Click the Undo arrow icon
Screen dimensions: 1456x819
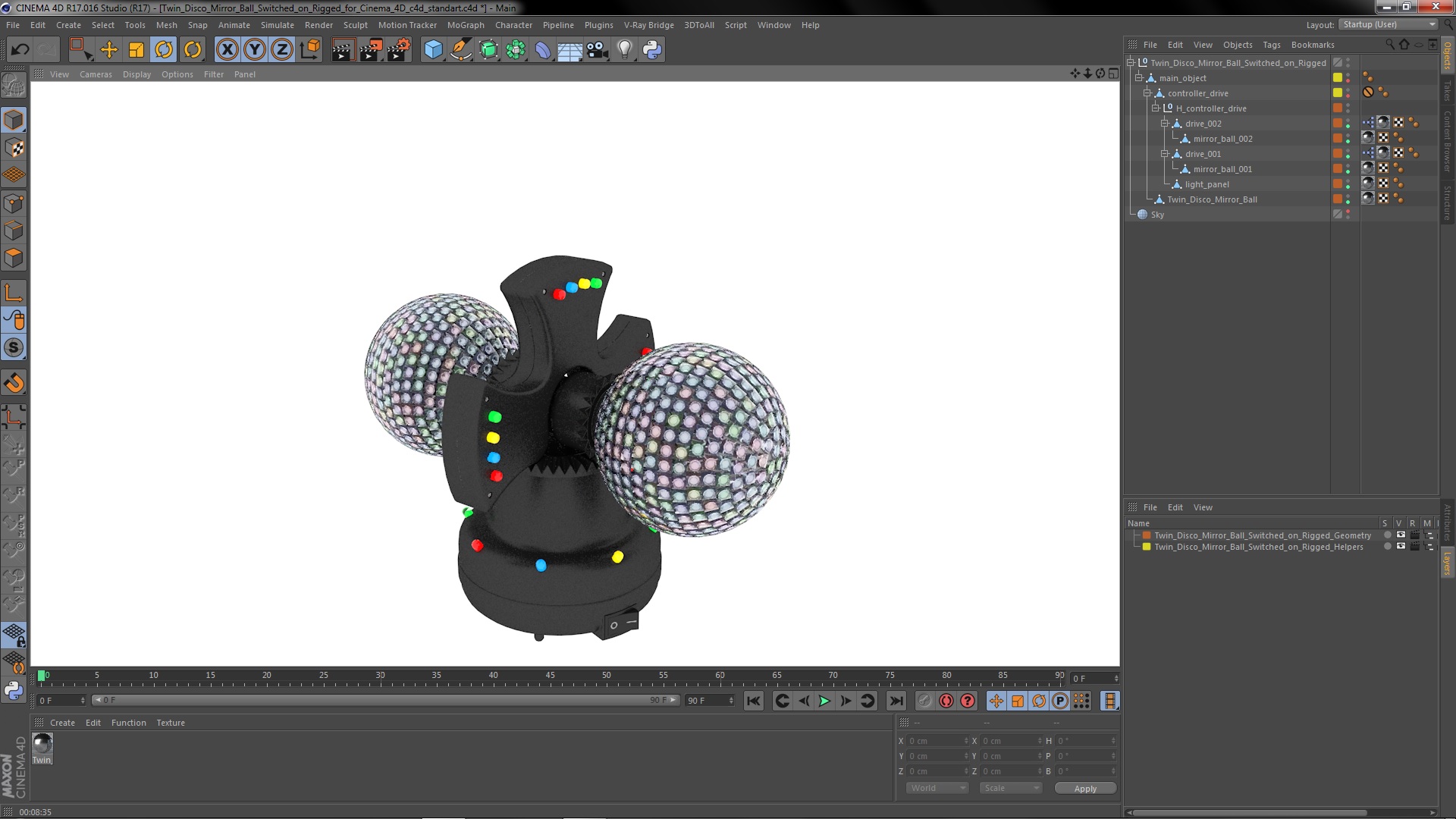(20, 50)
